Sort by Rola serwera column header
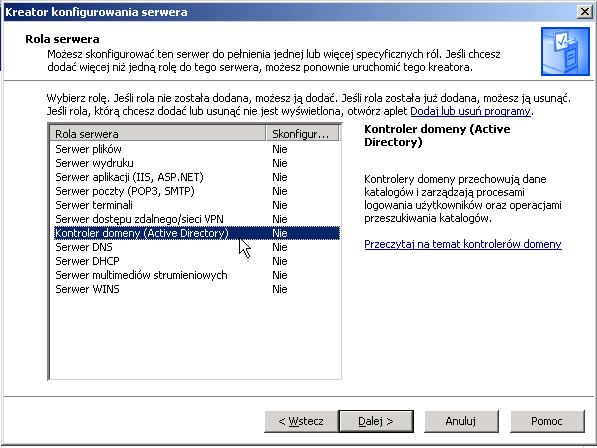Viewport: 597px width, 448px height. [x=158, y=134]
